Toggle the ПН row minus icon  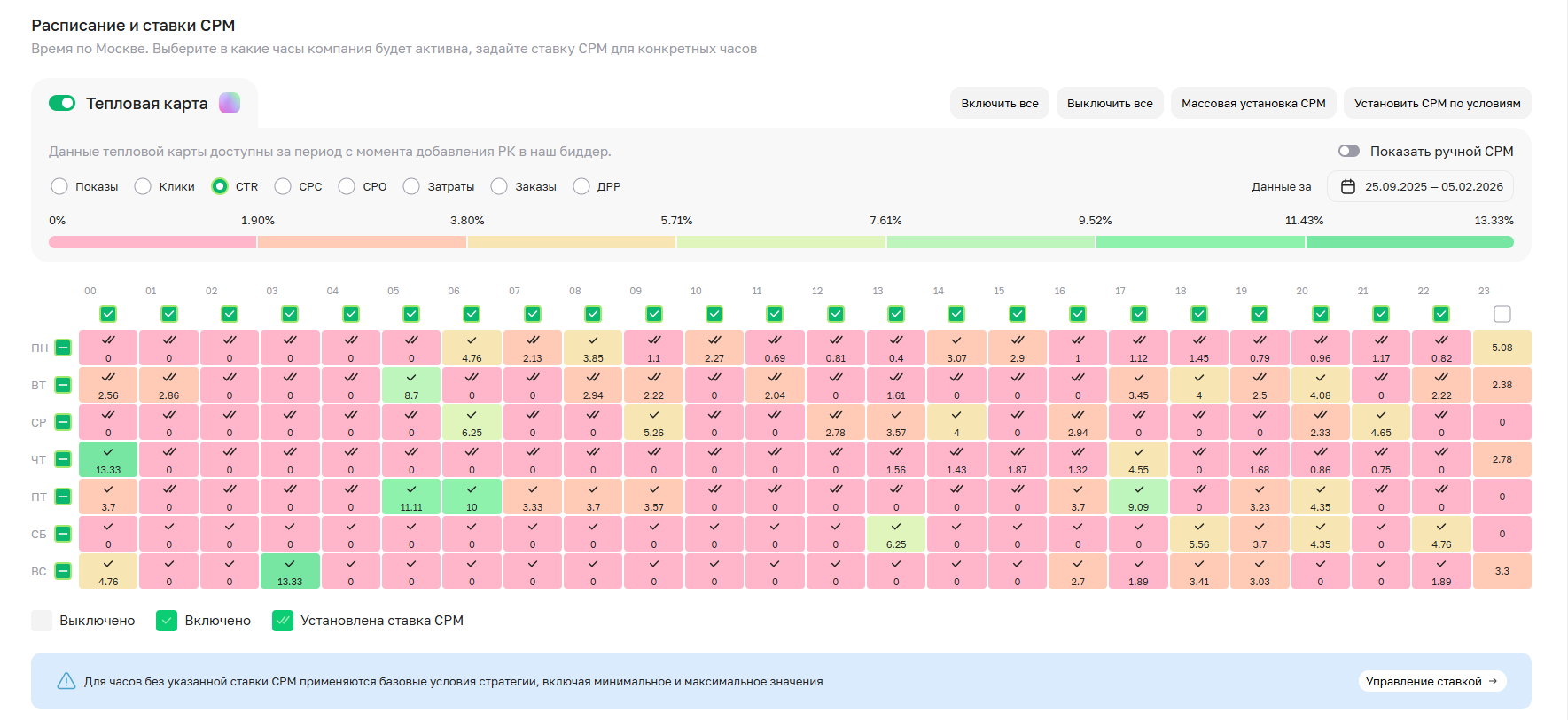point(63,348)
